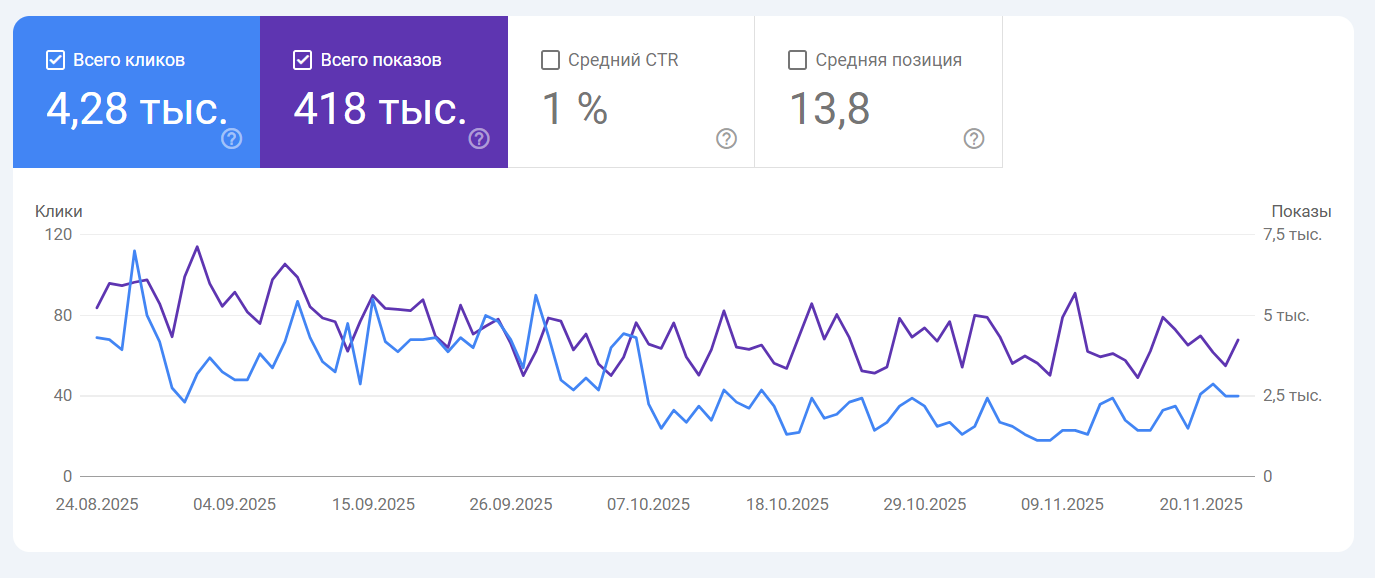Viewport: 1375px width, 578px height.
Task: Click the 15.09.2025 date label
Action: (373, 504)
